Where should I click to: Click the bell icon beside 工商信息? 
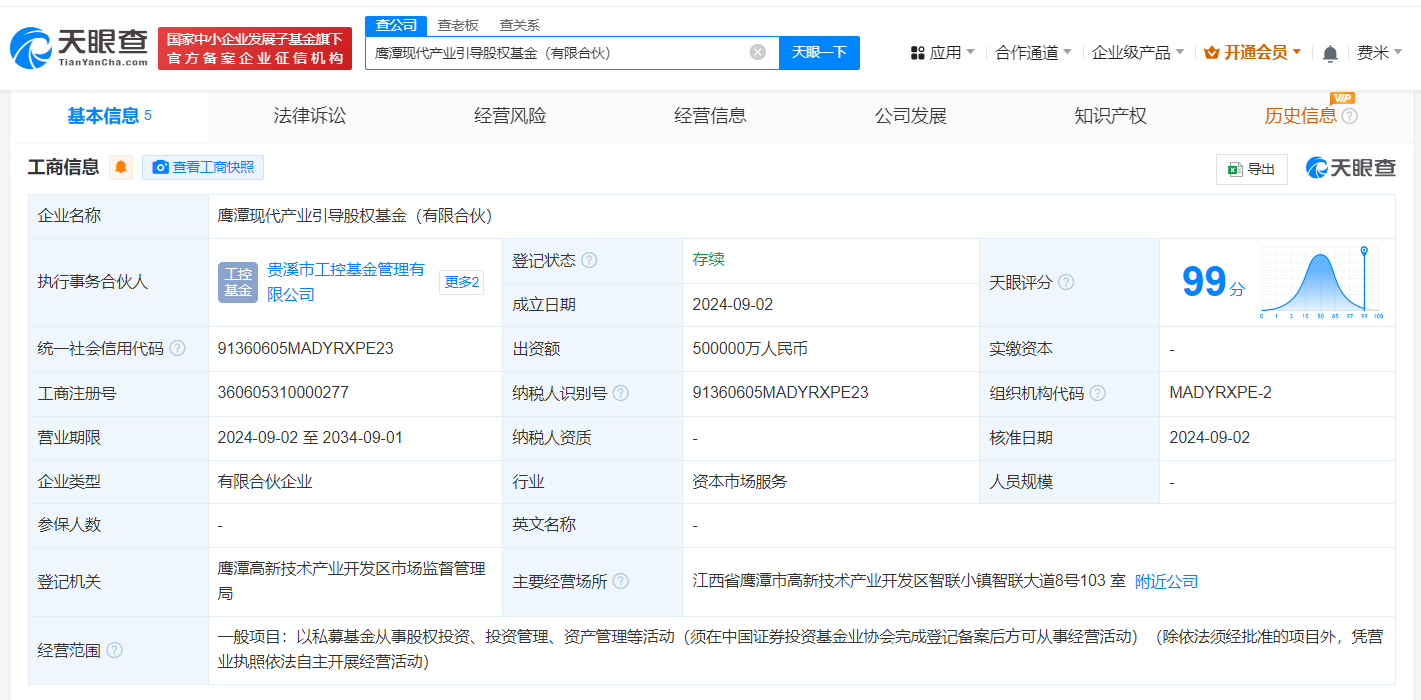pyautogui.click(x=118, y=167)
